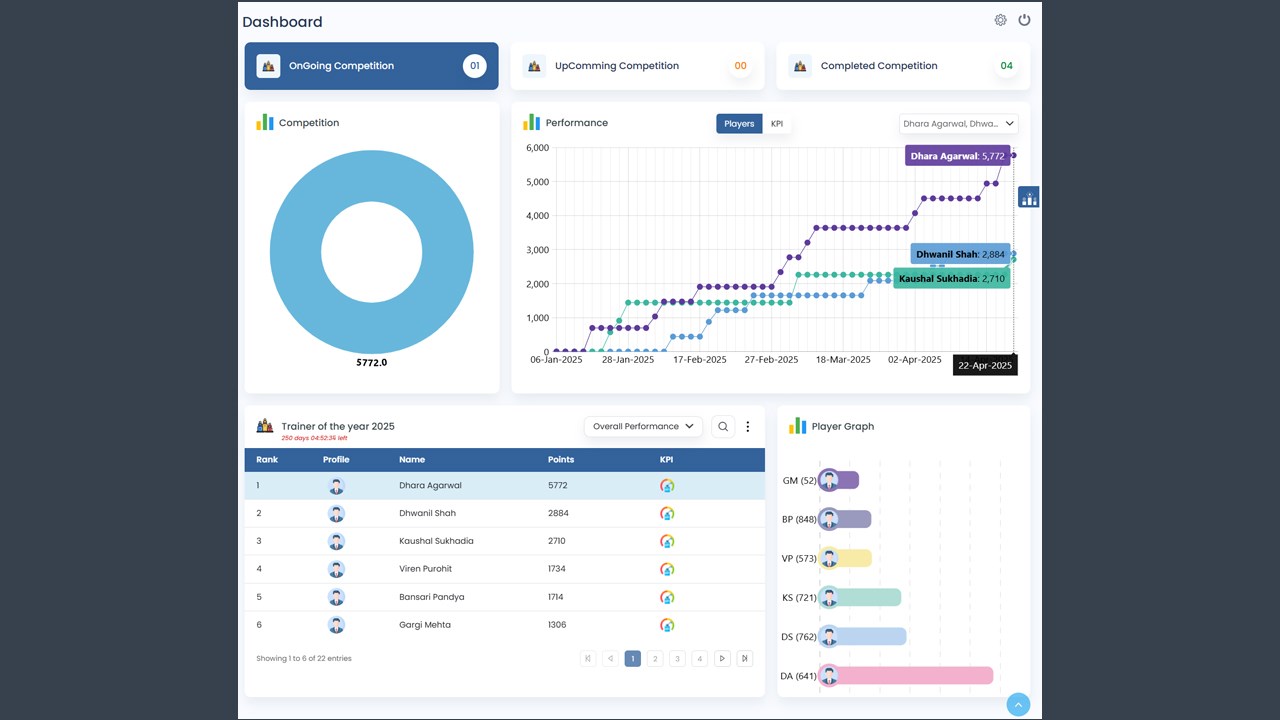Click the scroll-to-top arrow button
The image size is (1280, 720).
pyautogui.click(x=1018, y=705)
